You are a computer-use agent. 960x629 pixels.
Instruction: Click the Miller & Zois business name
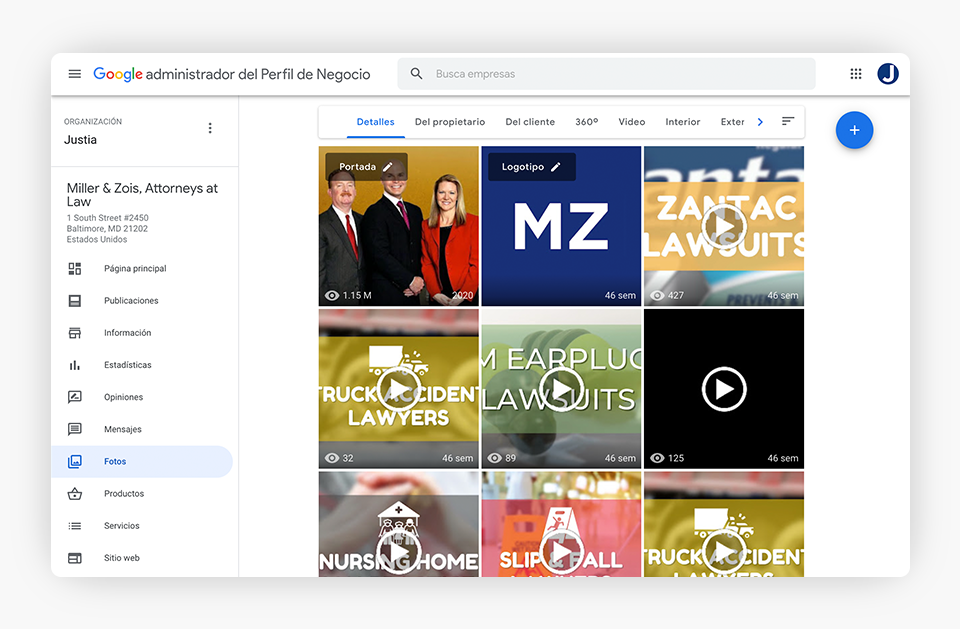click(142, 195)
